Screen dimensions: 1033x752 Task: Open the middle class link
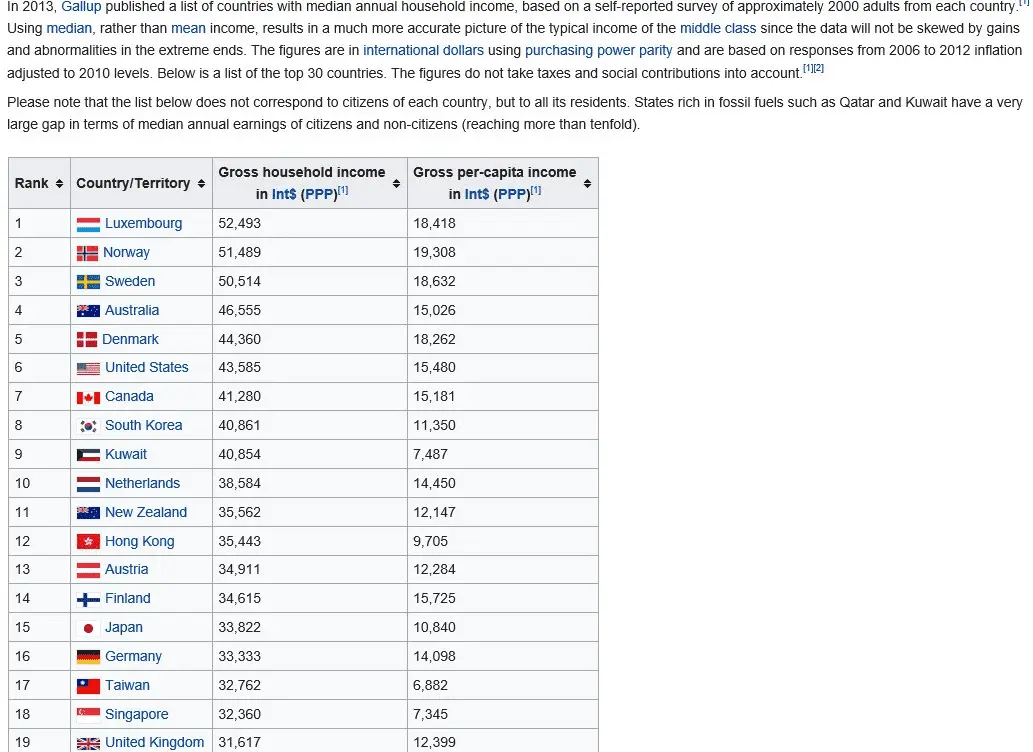pyautogui.click(x=717, y=28)
